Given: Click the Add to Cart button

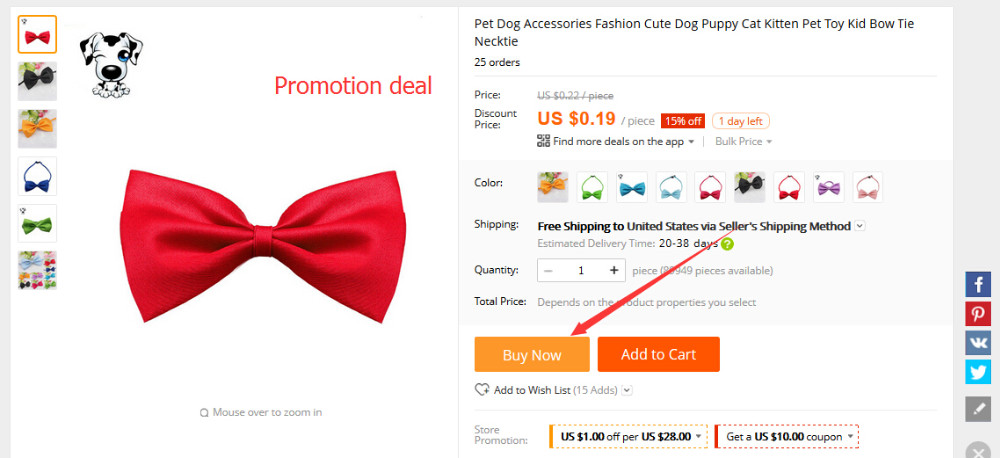Looking at the screenshot, I should click(658, 354).
